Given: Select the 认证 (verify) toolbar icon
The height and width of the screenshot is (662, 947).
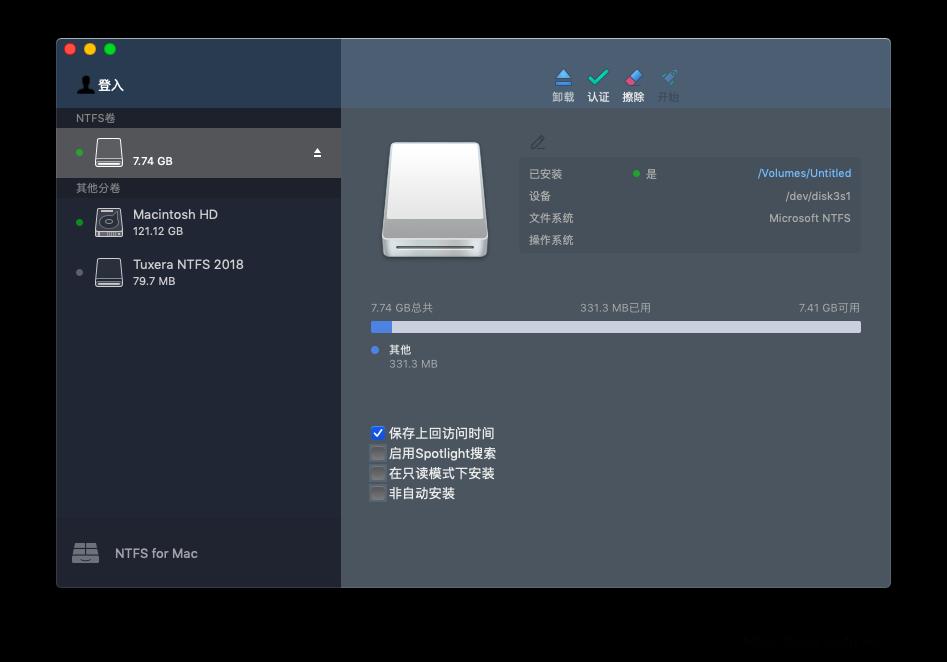Looking at the screenshot, I should point(598,84).
